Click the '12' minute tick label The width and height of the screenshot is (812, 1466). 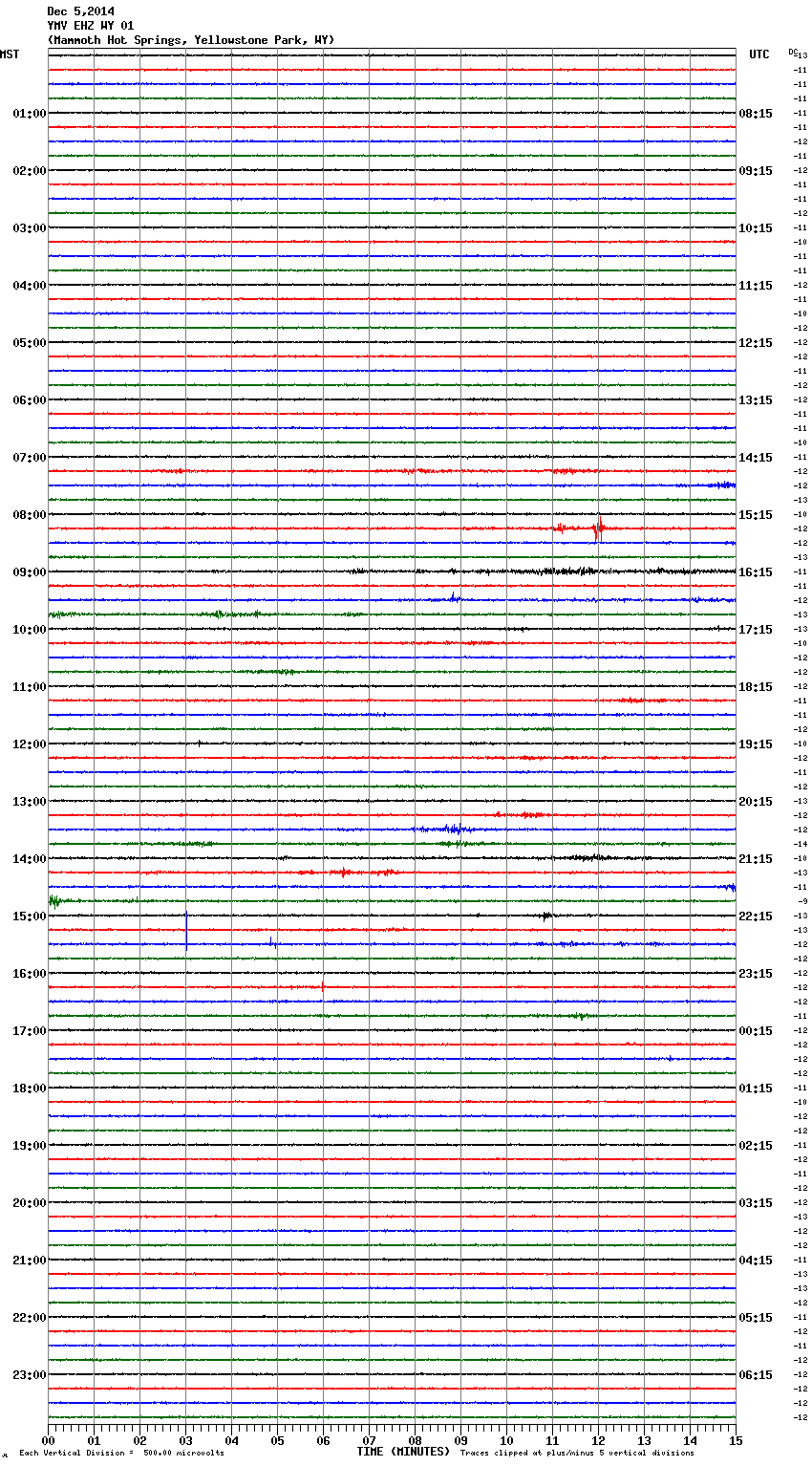[x=599, y=1441]
